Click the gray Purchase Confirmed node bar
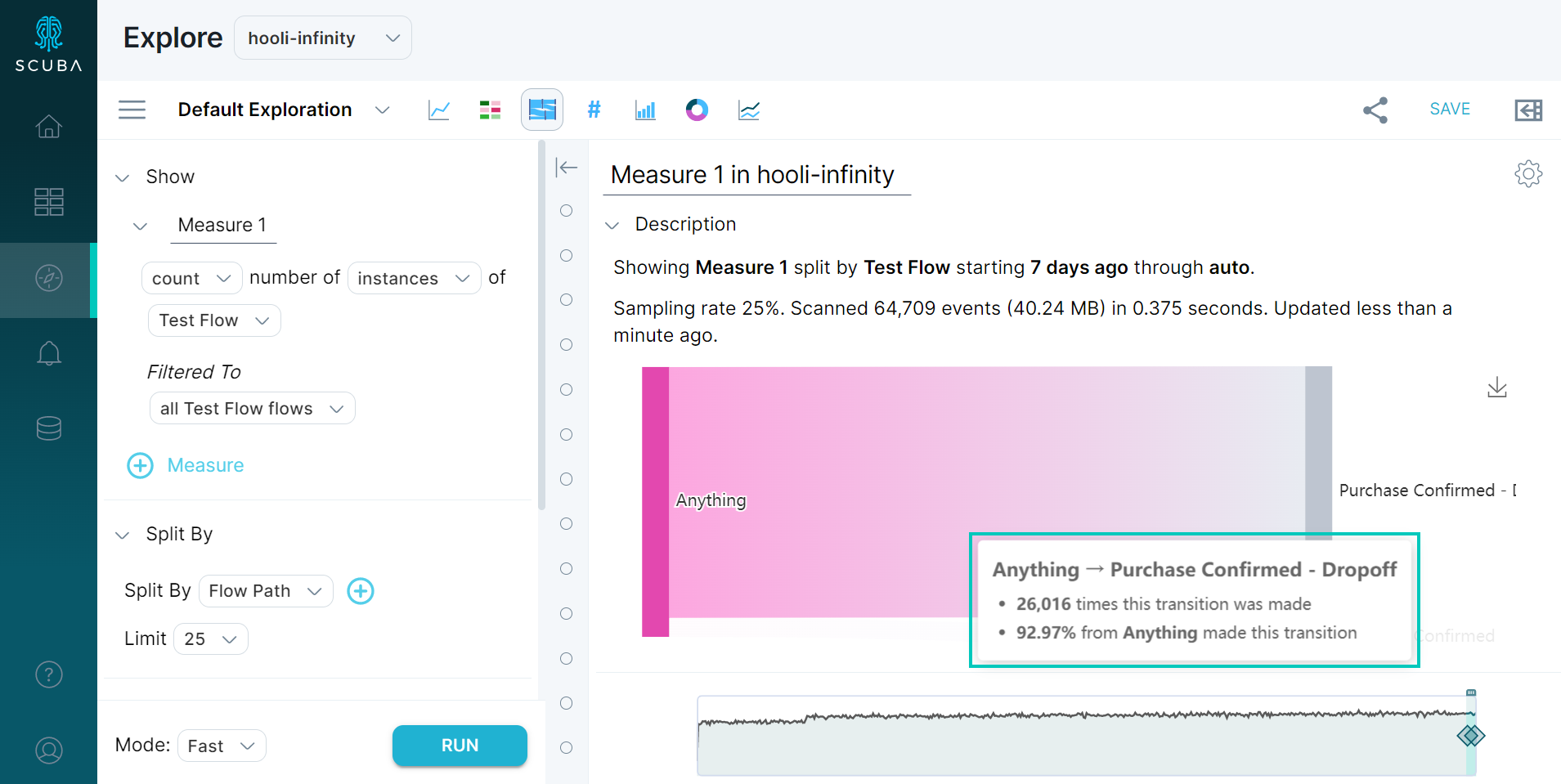The height and width of the screenshot is (784, 1561). pyautogui.click(x=1318, y=451)
